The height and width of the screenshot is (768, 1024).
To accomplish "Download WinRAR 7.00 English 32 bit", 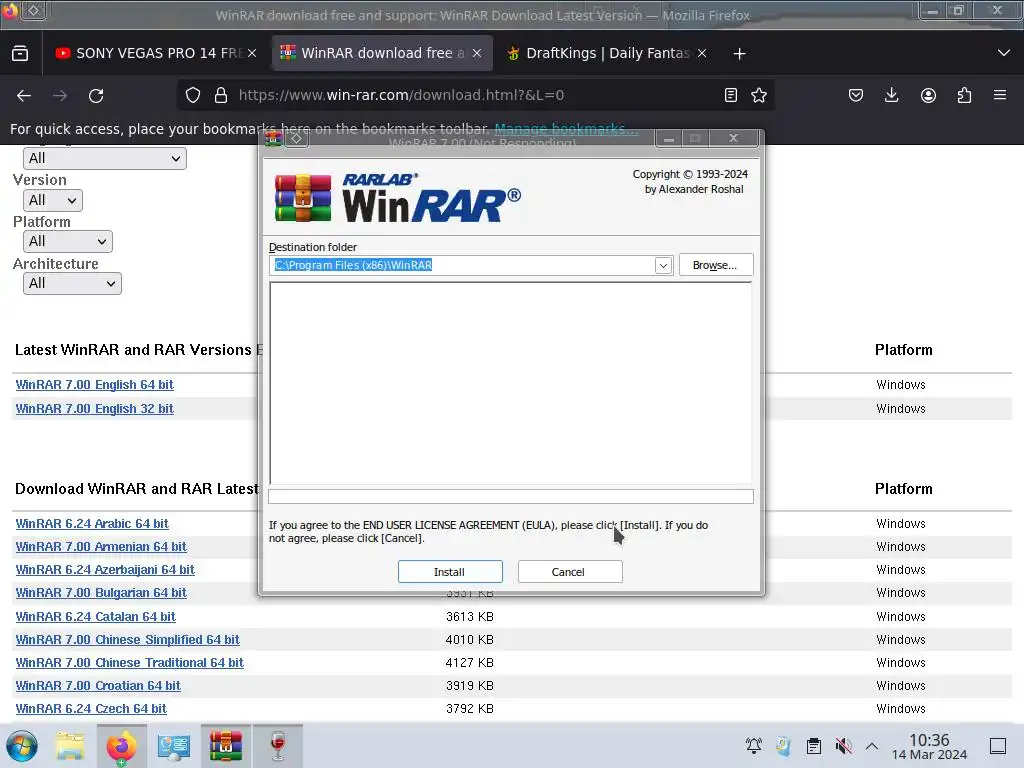I will [x=95, y=409].
